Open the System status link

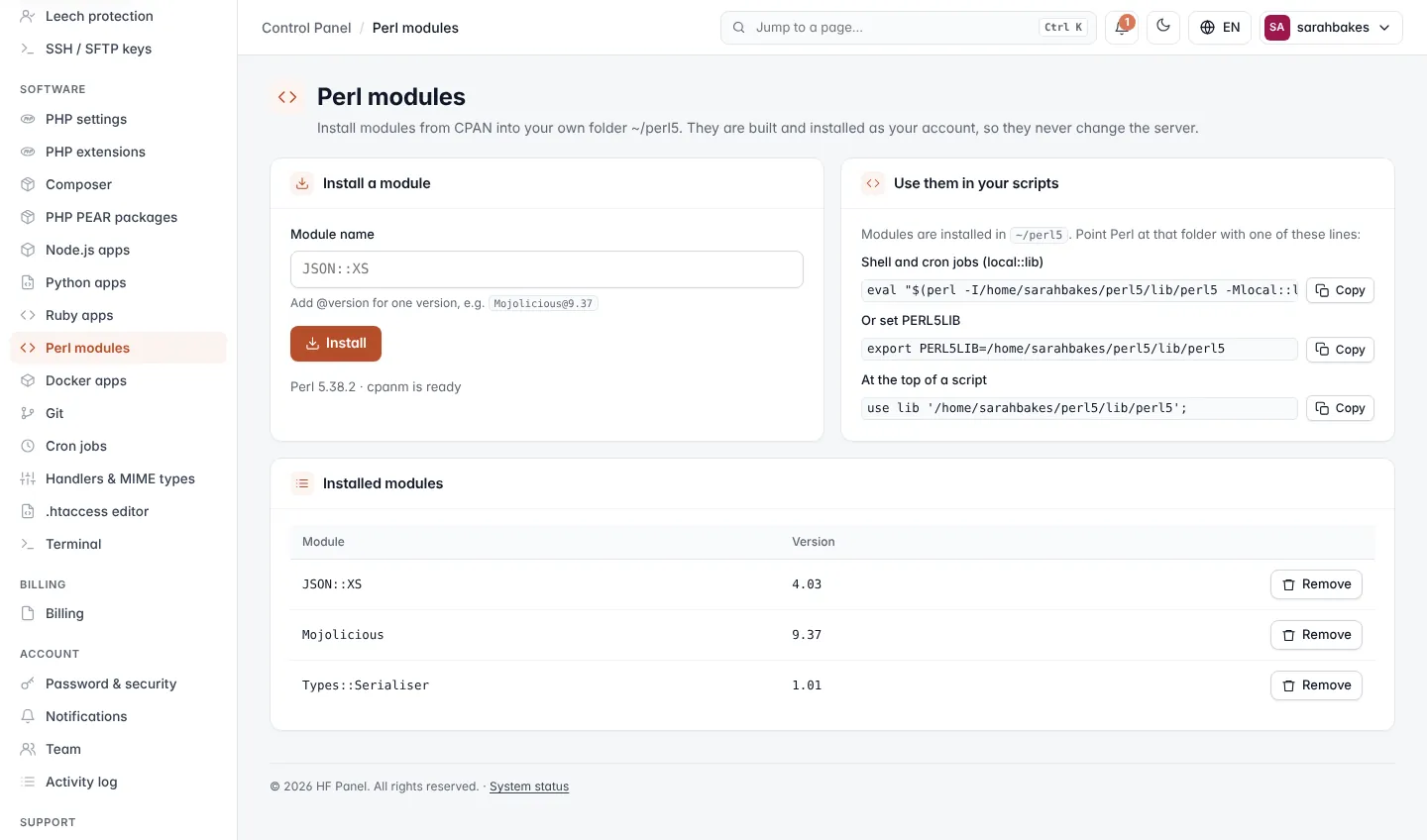529,787
